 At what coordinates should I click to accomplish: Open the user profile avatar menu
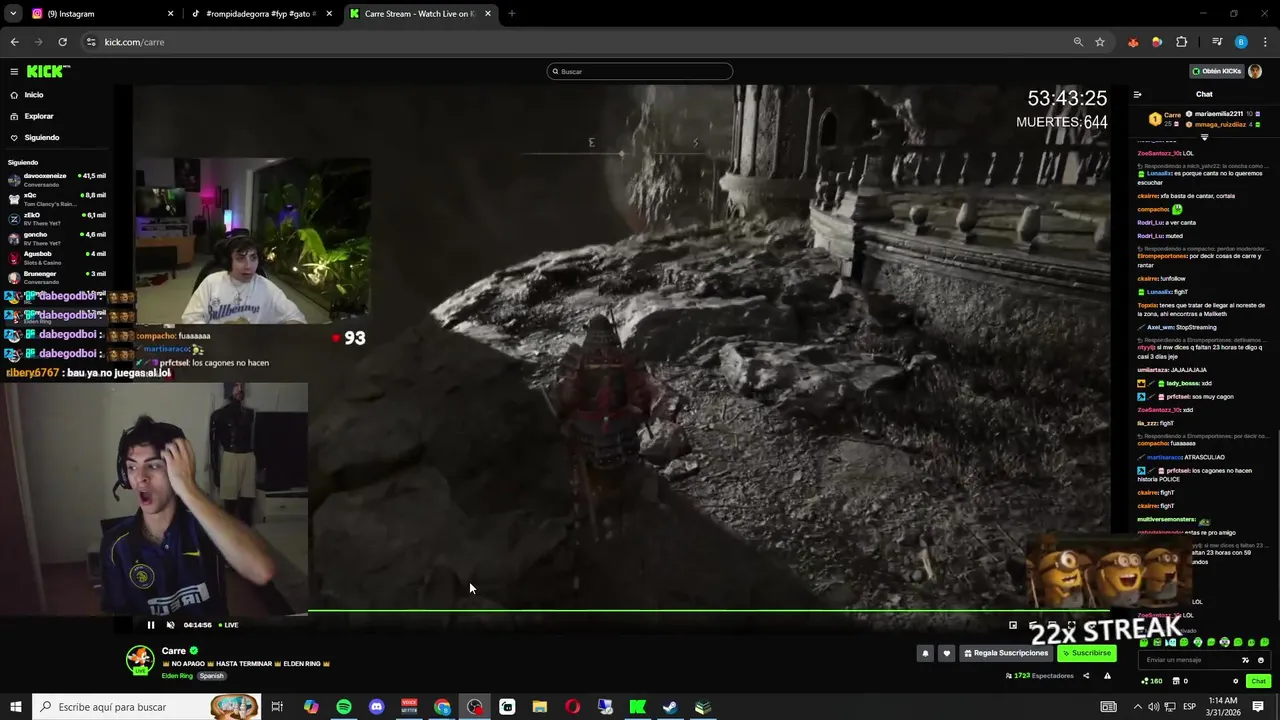(1255, 71)
